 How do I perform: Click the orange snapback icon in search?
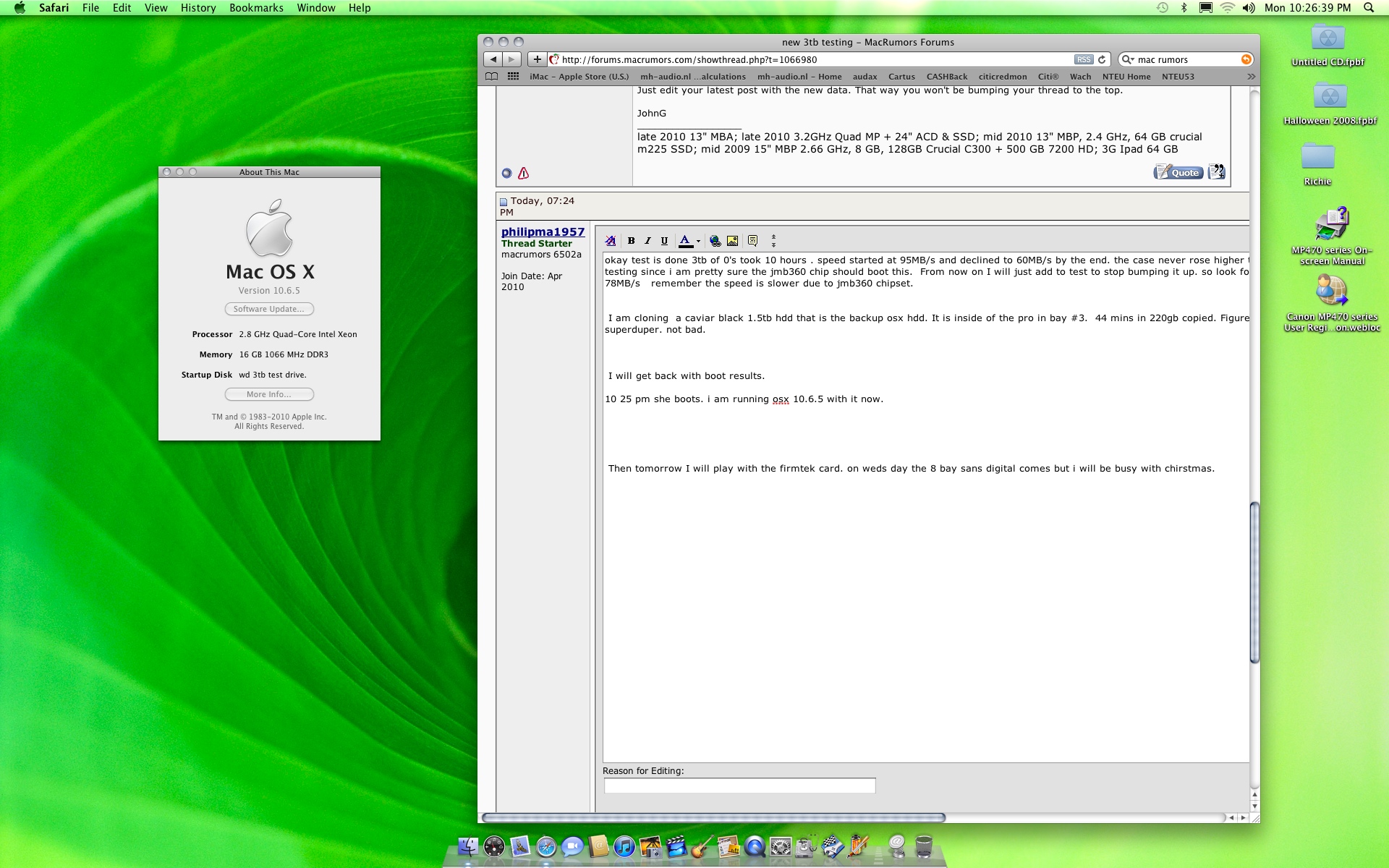[1246, 59]
